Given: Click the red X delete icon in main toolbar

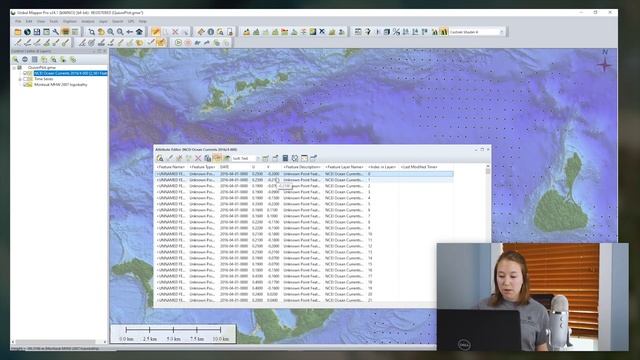Looking at the screenshot, I should [x=175, y=32].
